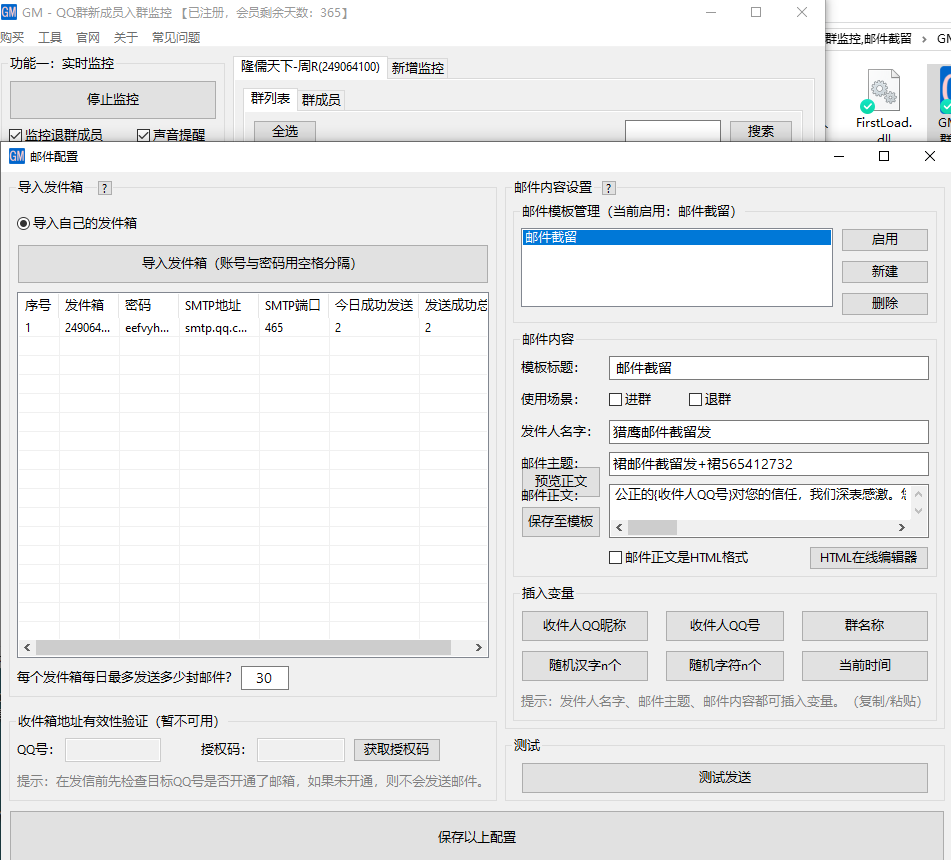The image size is (951, 860).
Task: Click 预览正文 button
Action: 561,482
